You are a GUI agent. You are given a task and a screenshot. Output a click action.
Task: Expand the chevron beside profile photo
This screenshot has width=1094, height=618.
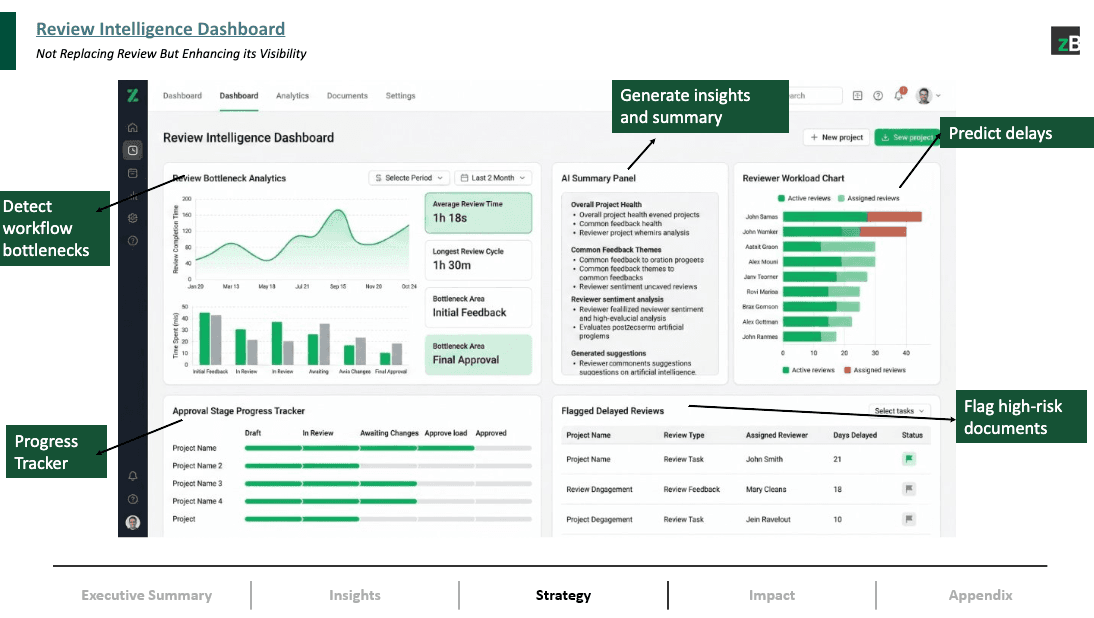click(938, 96)
